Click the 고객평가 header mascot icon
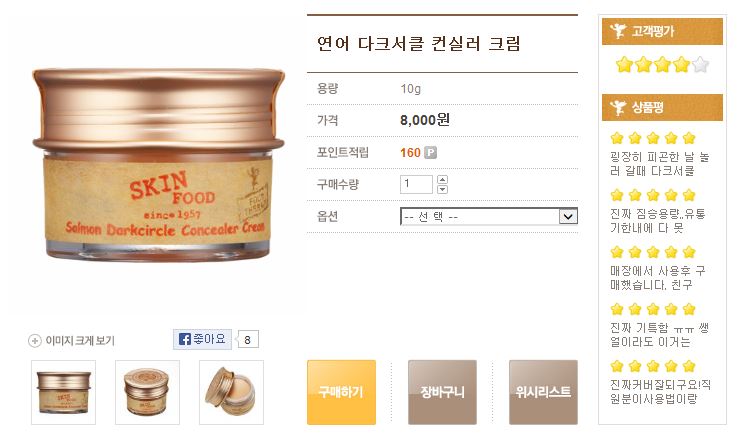Screen dimensions: 740x445 click(618, 31)
